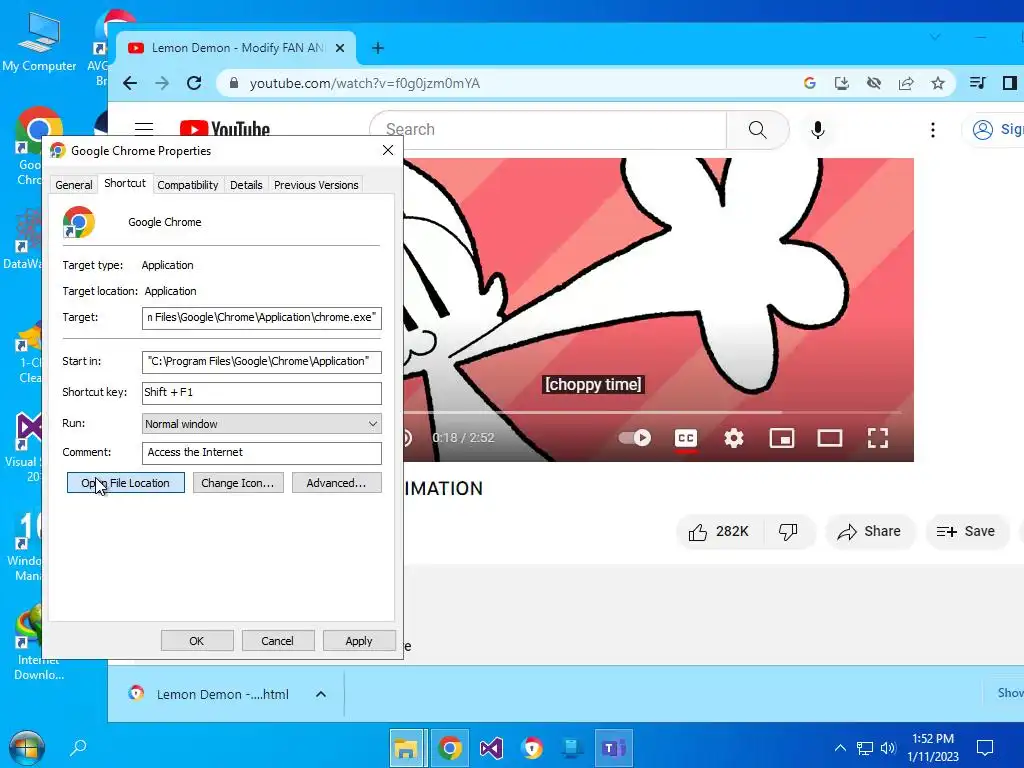The image size is (1024, 768).
Task: Save the video to a playlist
Action: point(966,532)
